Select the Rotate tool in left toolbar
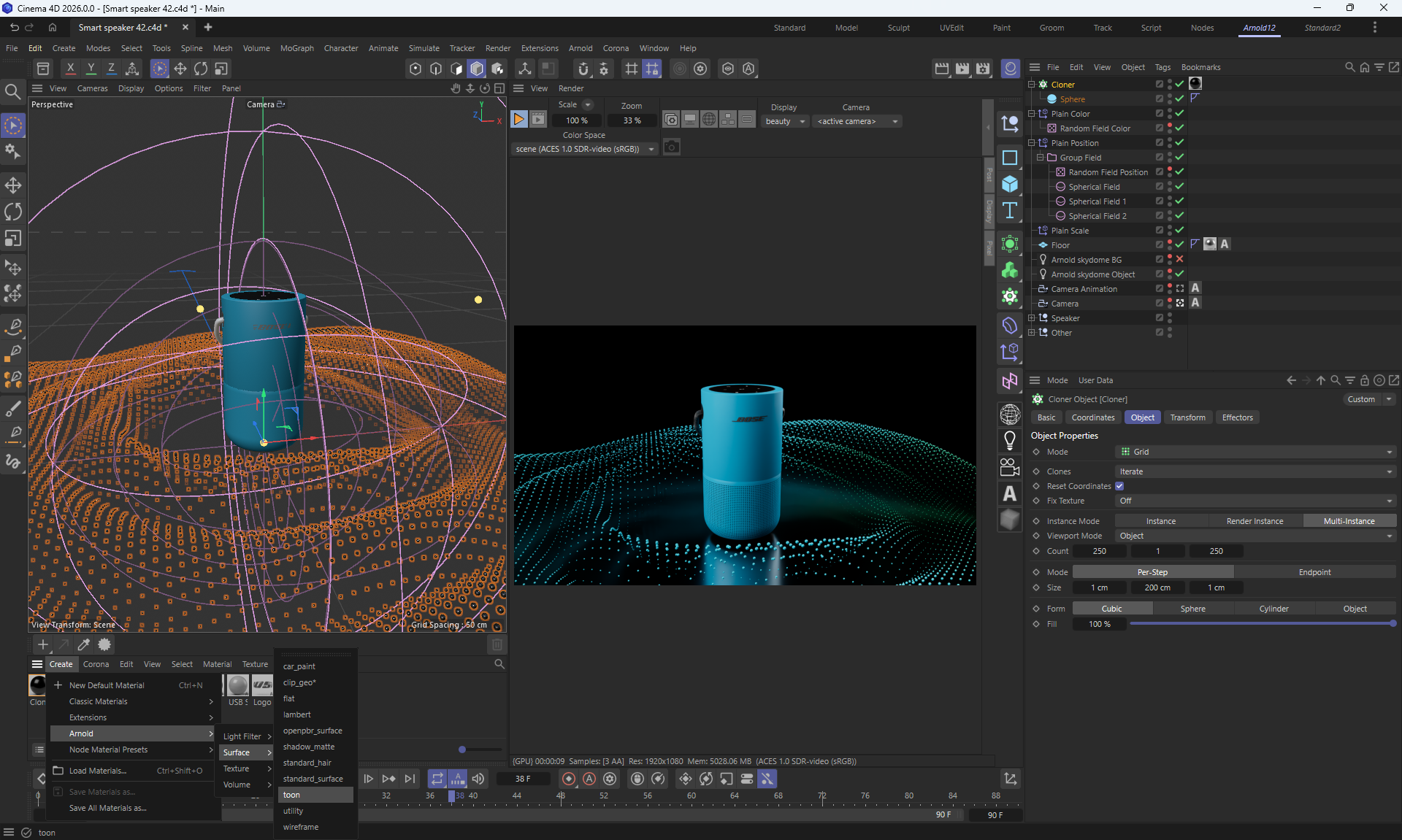 pos(13,212)
